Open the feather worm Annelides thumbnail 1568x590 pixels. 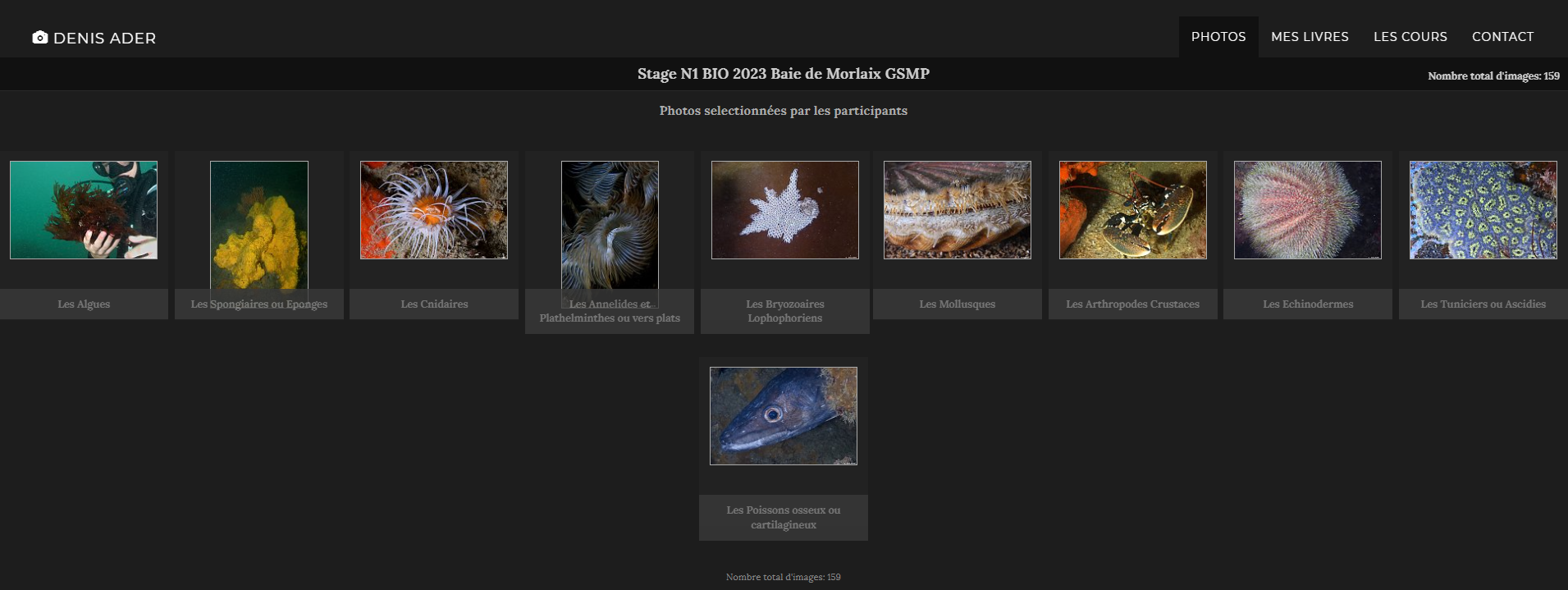(610, 234)
